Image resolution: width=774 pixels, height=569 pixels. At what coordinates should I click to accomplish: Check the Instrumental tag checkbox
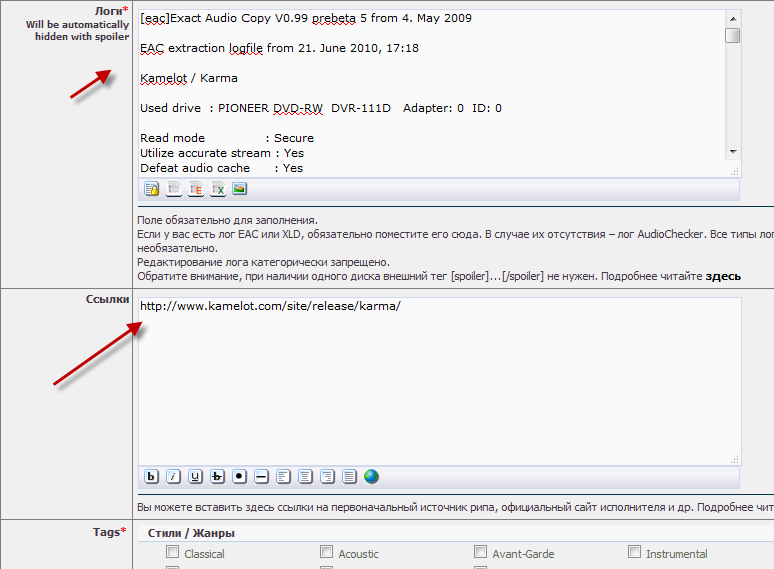pos(634,551)
